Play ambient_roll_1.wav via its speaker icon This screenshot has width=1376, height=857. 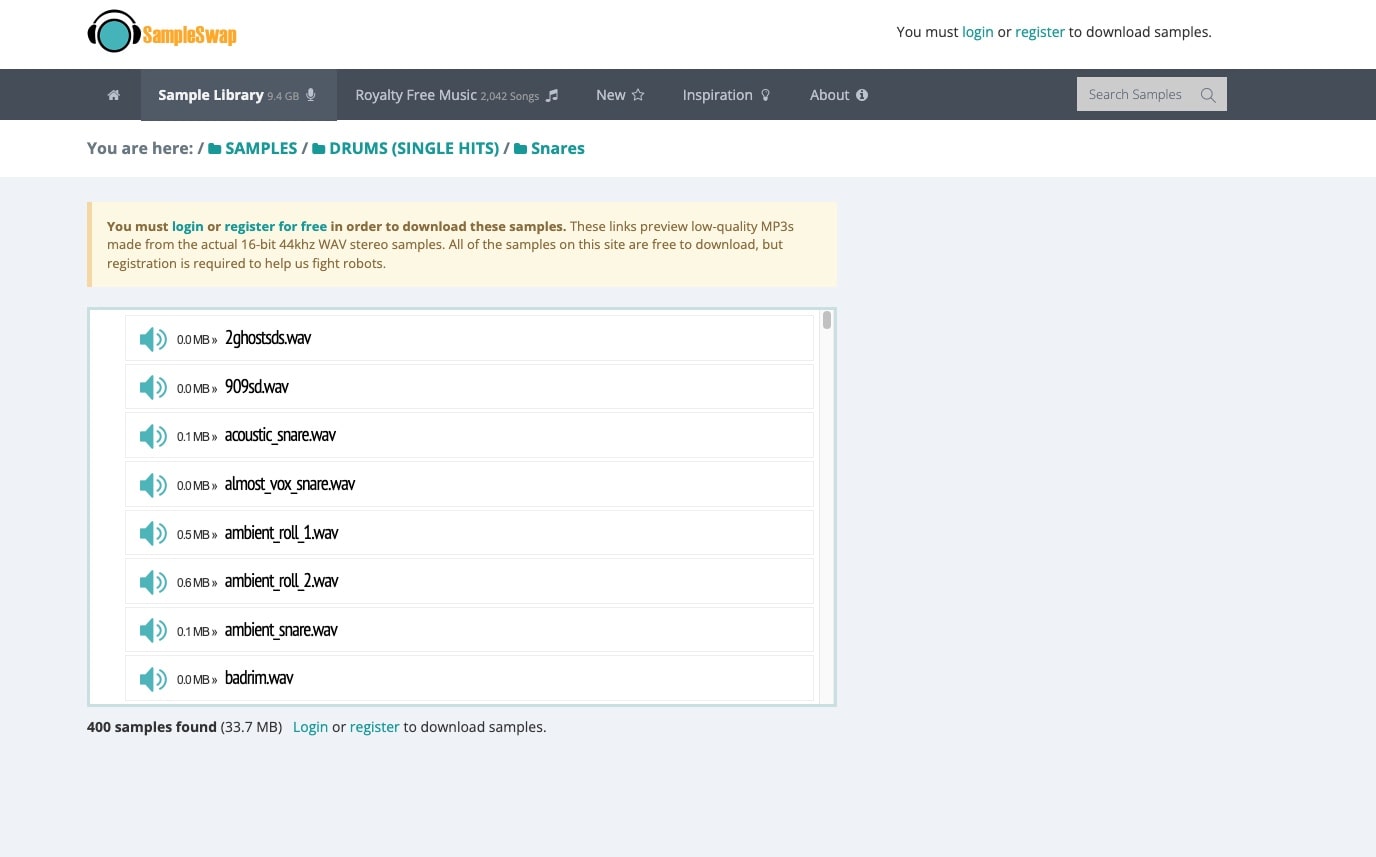(152, 534)
